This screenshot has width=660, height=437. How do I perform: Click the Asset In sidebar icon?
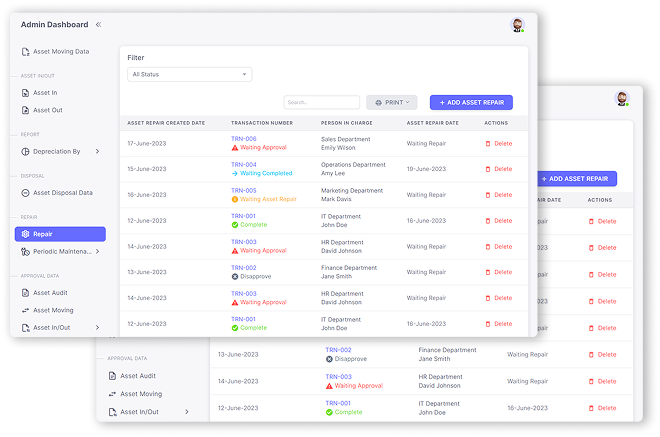[x=25, y=92]
